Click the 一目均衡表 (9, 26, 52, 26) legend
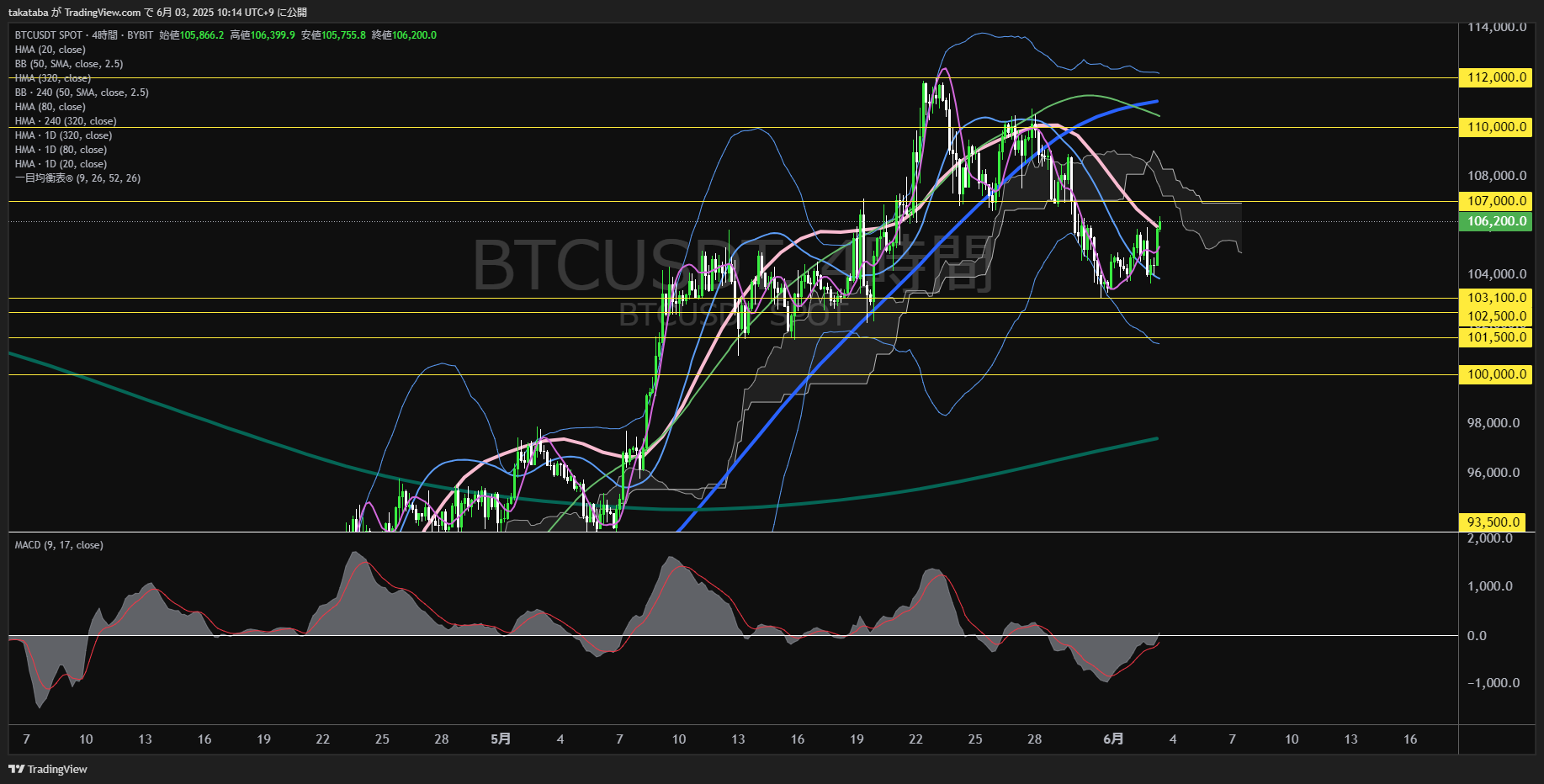Viewport: 1544px width, 784px height. 77,178
